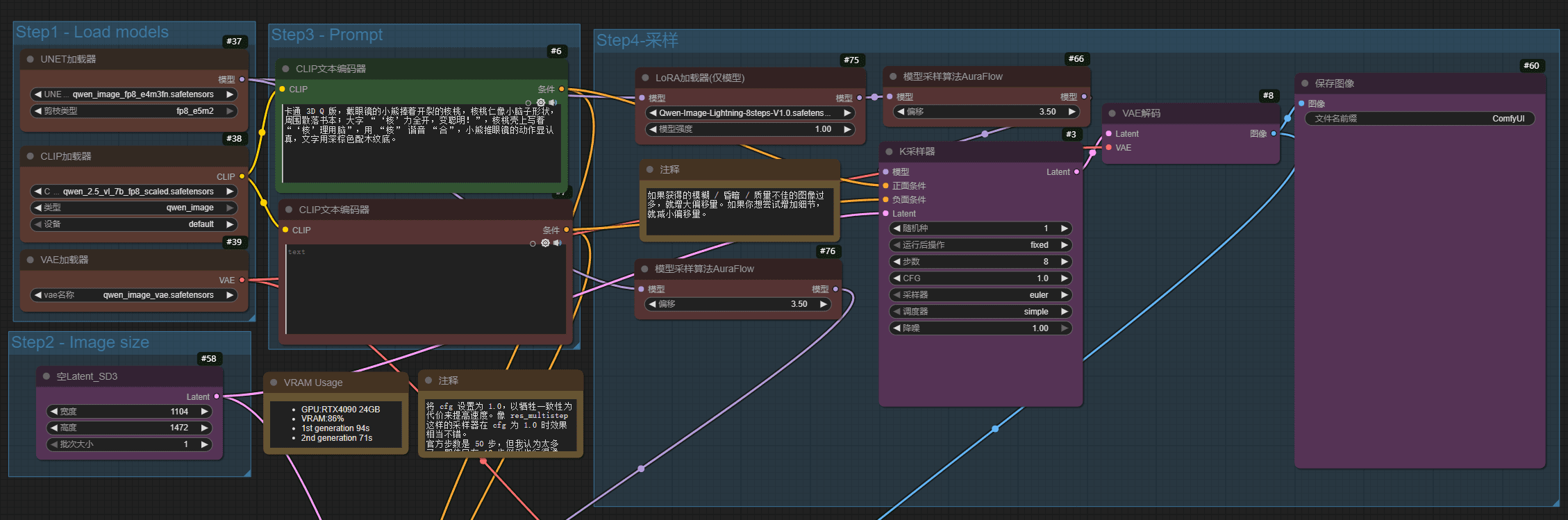Decrease CFG with its left arrow
The height and width of the screenshot is (520, 1568).
(x=896, y=278)
